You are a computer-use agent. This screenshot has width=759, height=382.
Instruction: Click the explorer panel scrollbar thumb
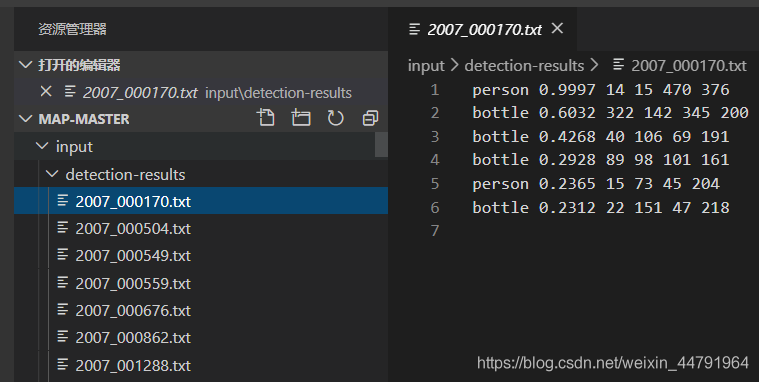pyautogui.click(x=381, y=144)
